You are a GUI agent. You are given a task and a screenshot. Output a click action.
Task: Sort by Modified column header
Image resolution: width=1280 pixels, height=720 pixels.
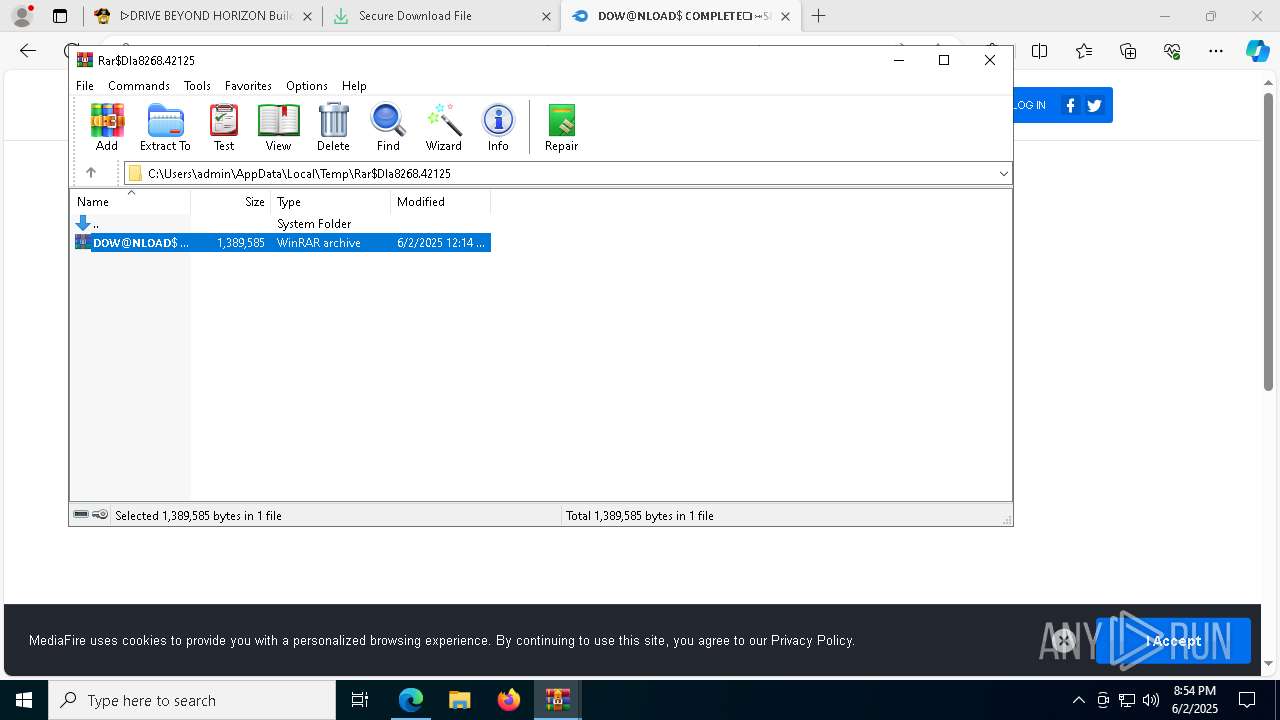click(x=441, y=202)
